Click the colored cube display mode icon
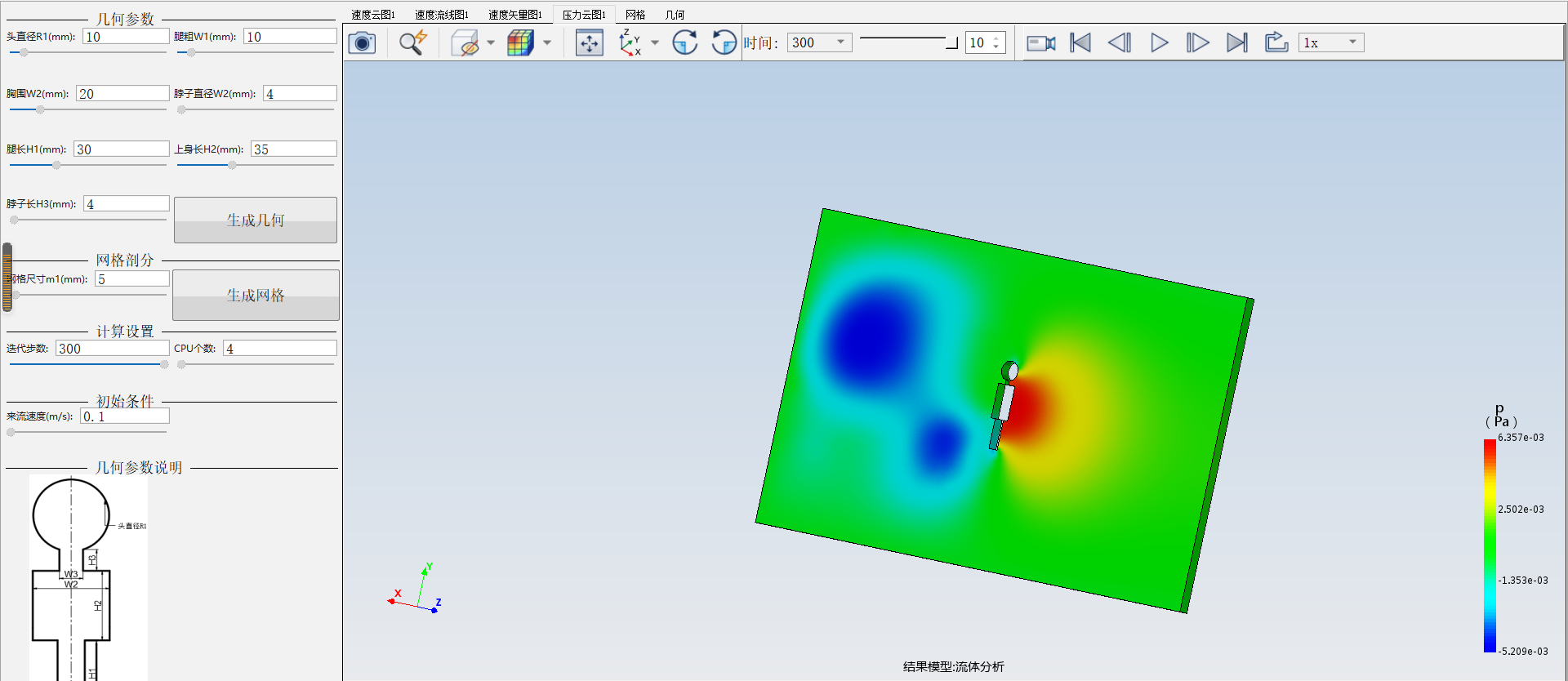 520,42
